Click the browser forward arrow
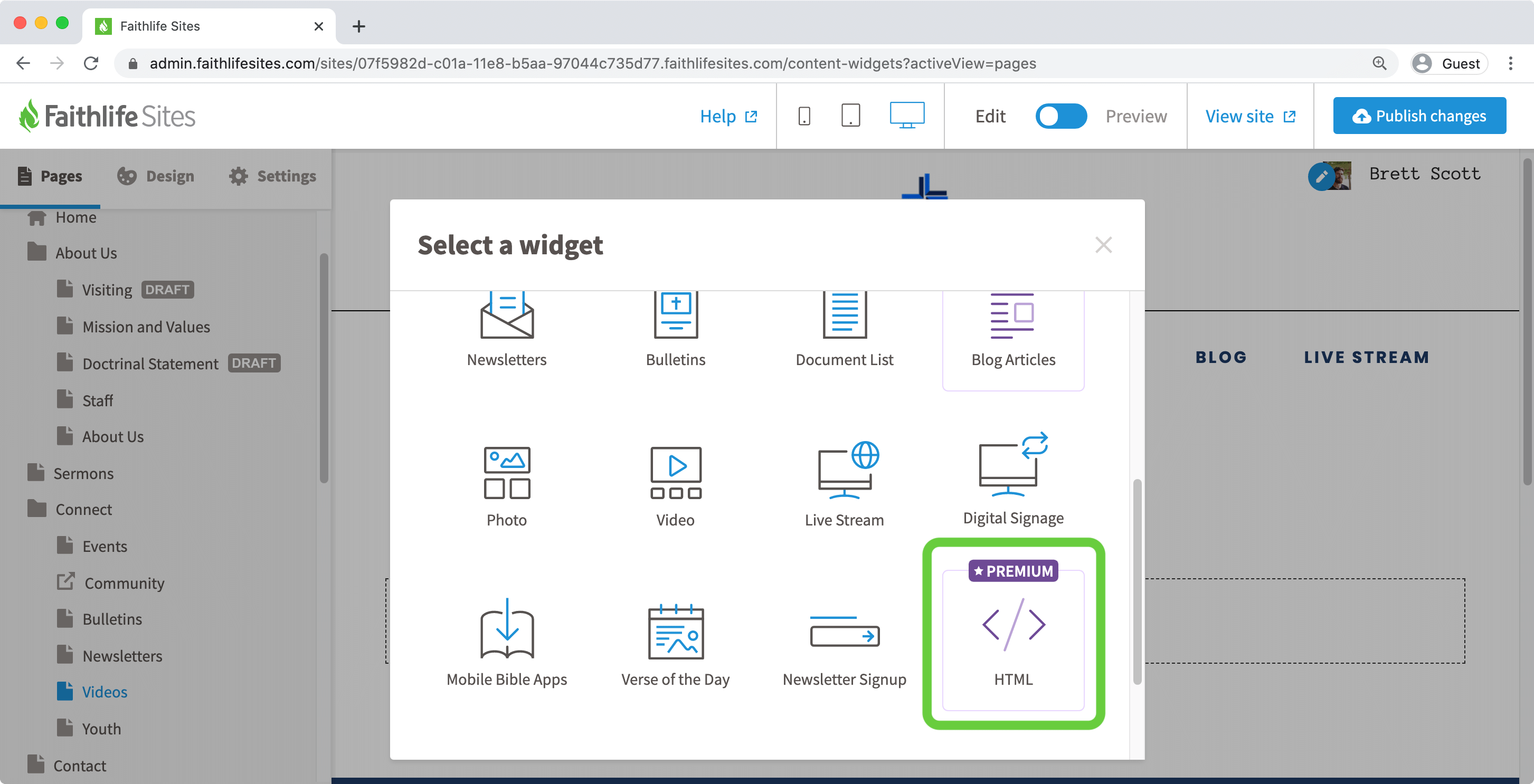This screenshot has height=784, width=1534. pos(57,63)
